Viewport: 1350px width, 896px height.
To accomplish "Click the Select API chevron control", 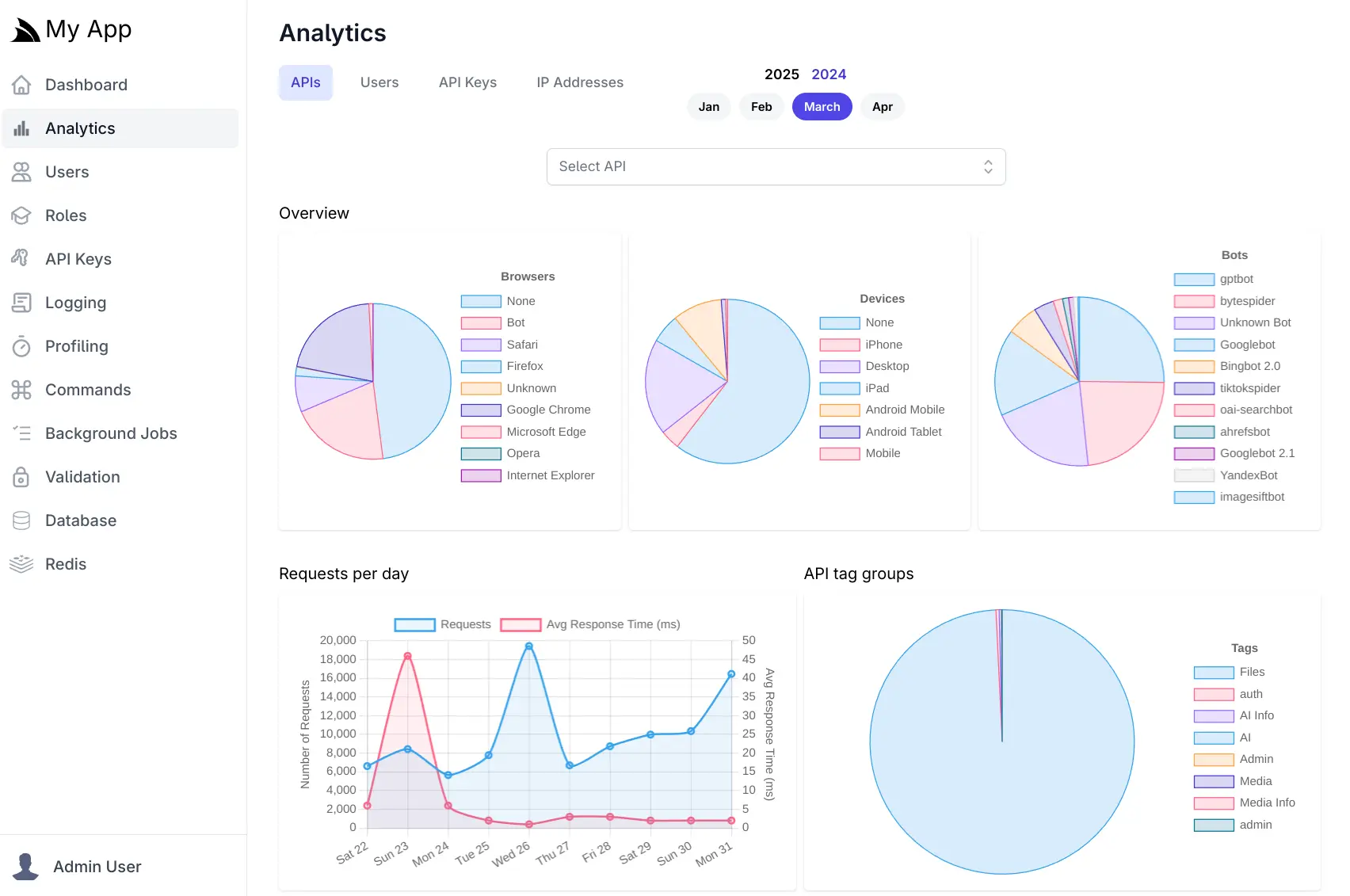I will coord(988,166).
